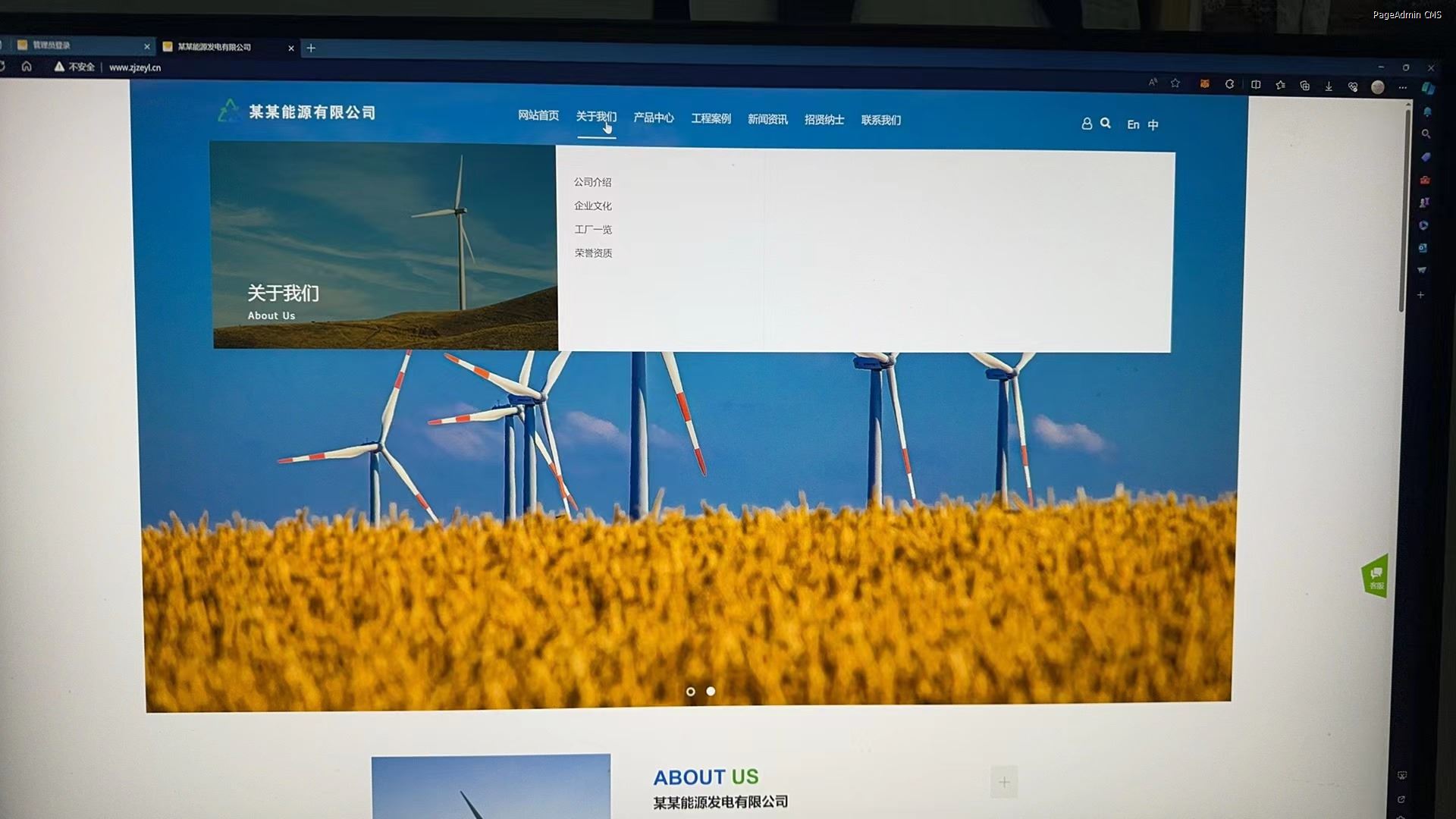
Task: Click the browser refresh button
Action: tap(2, 67)
